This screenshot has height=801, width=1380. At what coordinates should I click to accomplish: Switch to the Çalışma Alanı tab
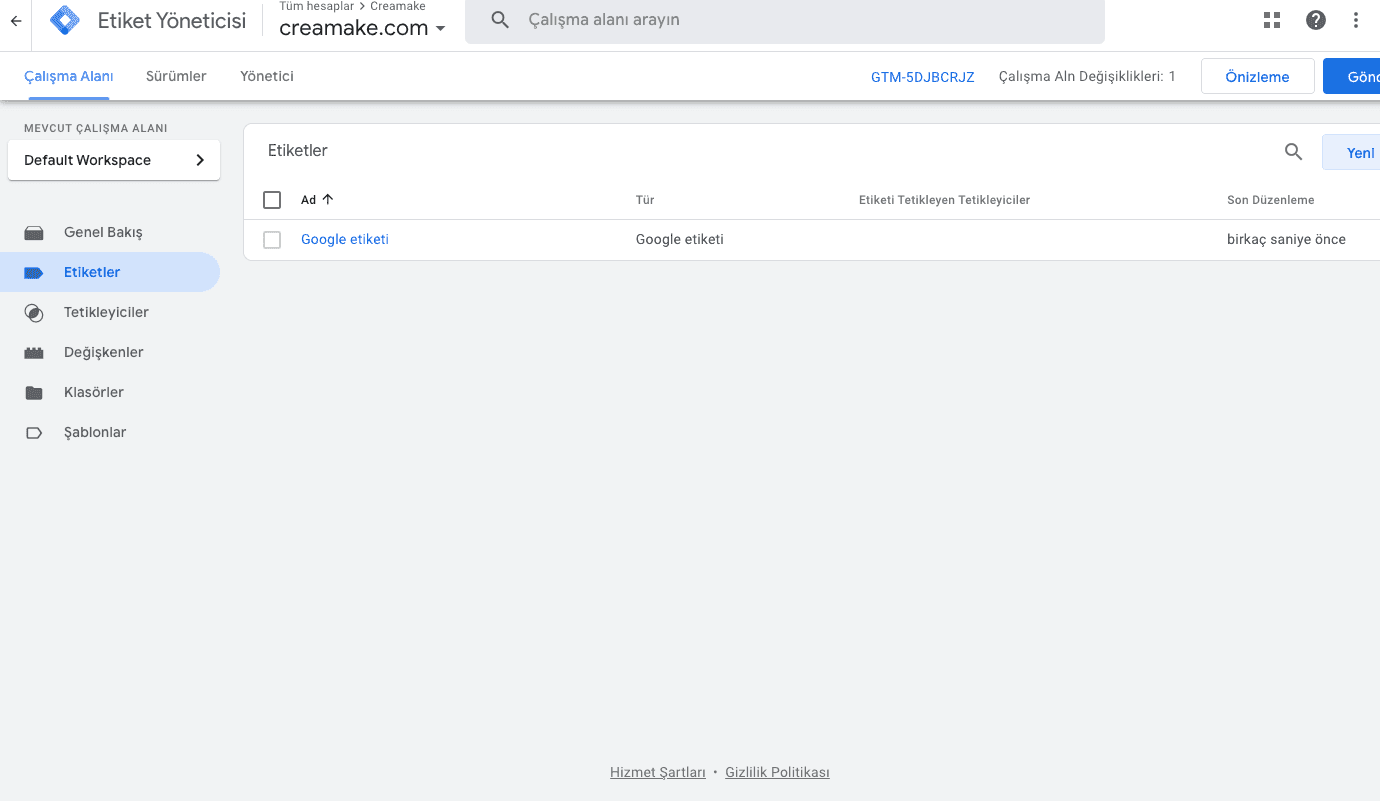[69, 76]
